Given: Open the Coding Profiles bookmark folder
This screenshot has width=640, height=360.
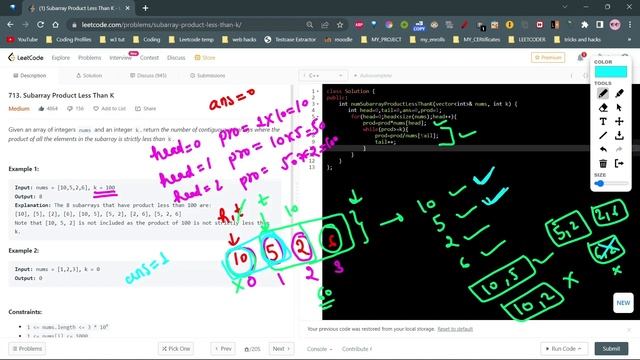Looking at the screenshot, I should (69, 40).
